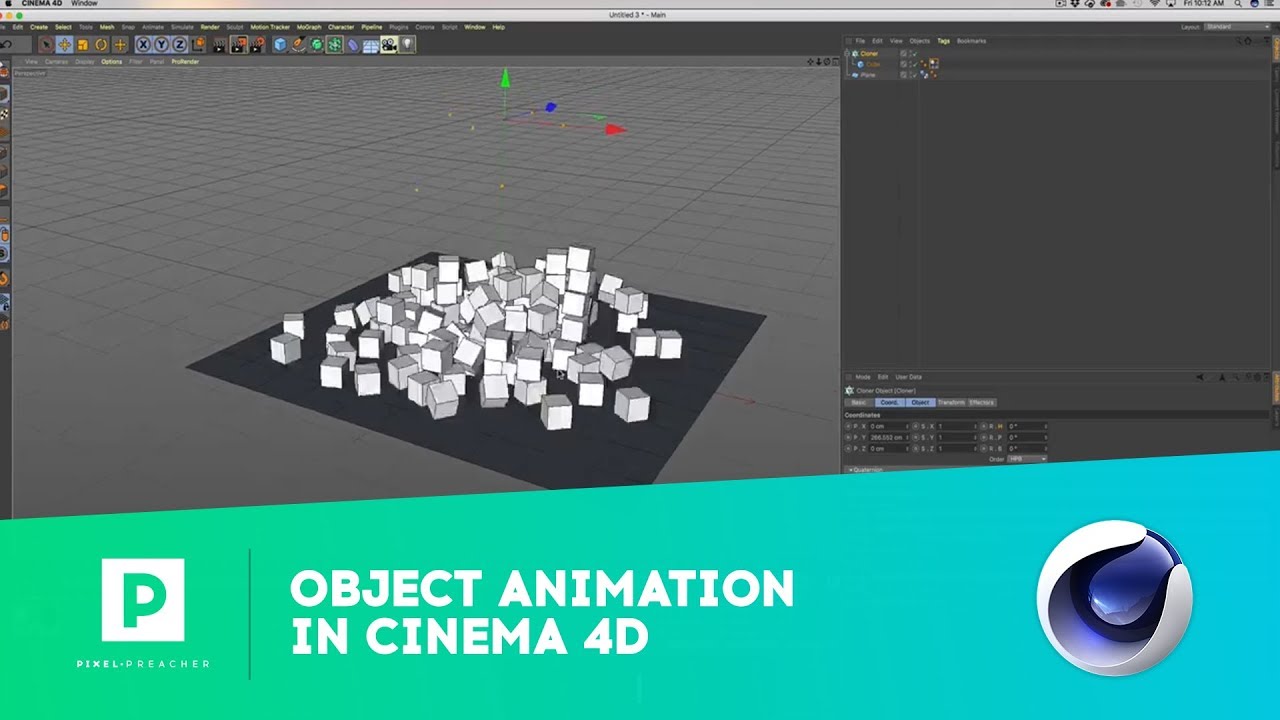Open the MoGraph menu
The width and height of the screenshot is (1280, 720).
coord(307,27)
